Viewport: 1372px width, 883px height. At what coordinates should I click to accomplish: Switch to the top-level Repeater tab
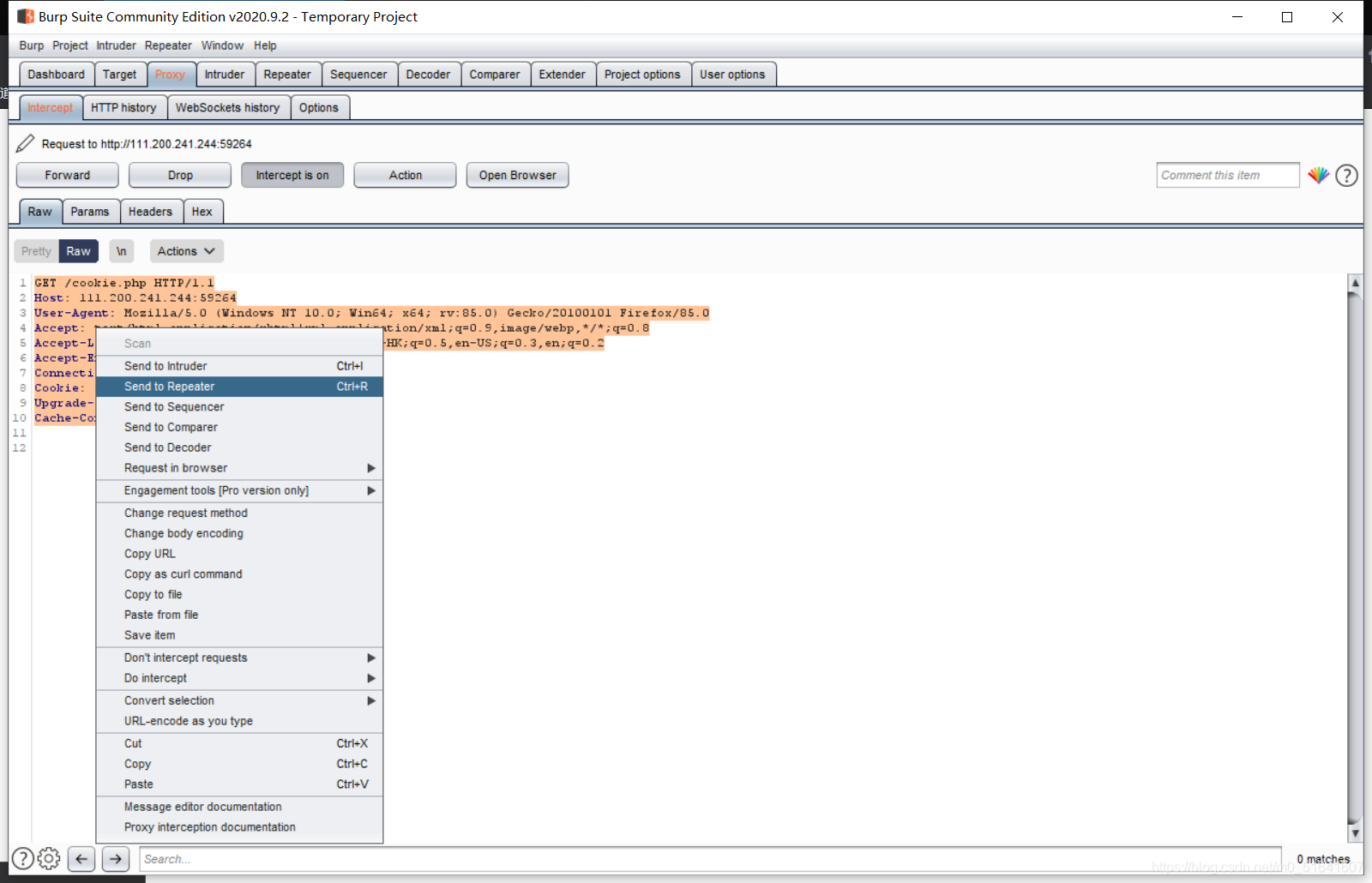coord(287,75)
